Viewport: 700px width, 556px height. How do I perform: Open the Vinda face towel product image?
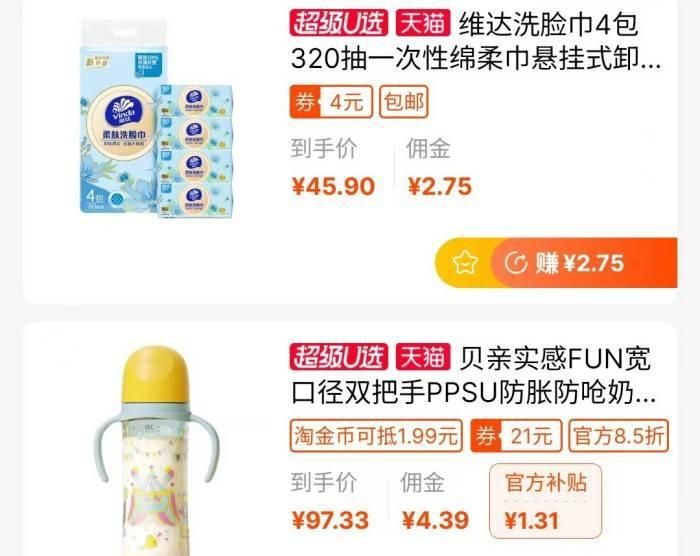pyautogui.click(x=156, y=118)
